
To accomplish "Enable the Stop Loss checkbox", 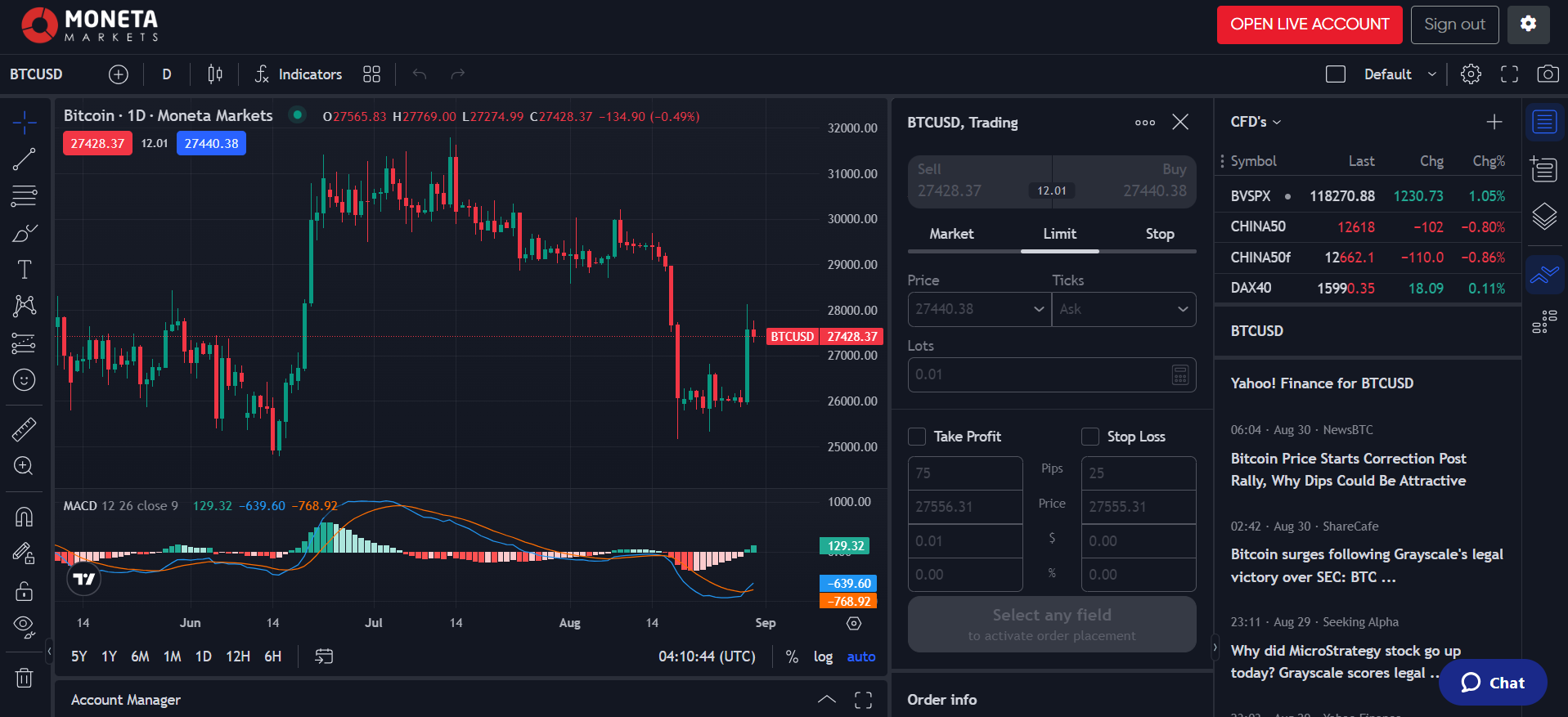I will click(1090, 437).
